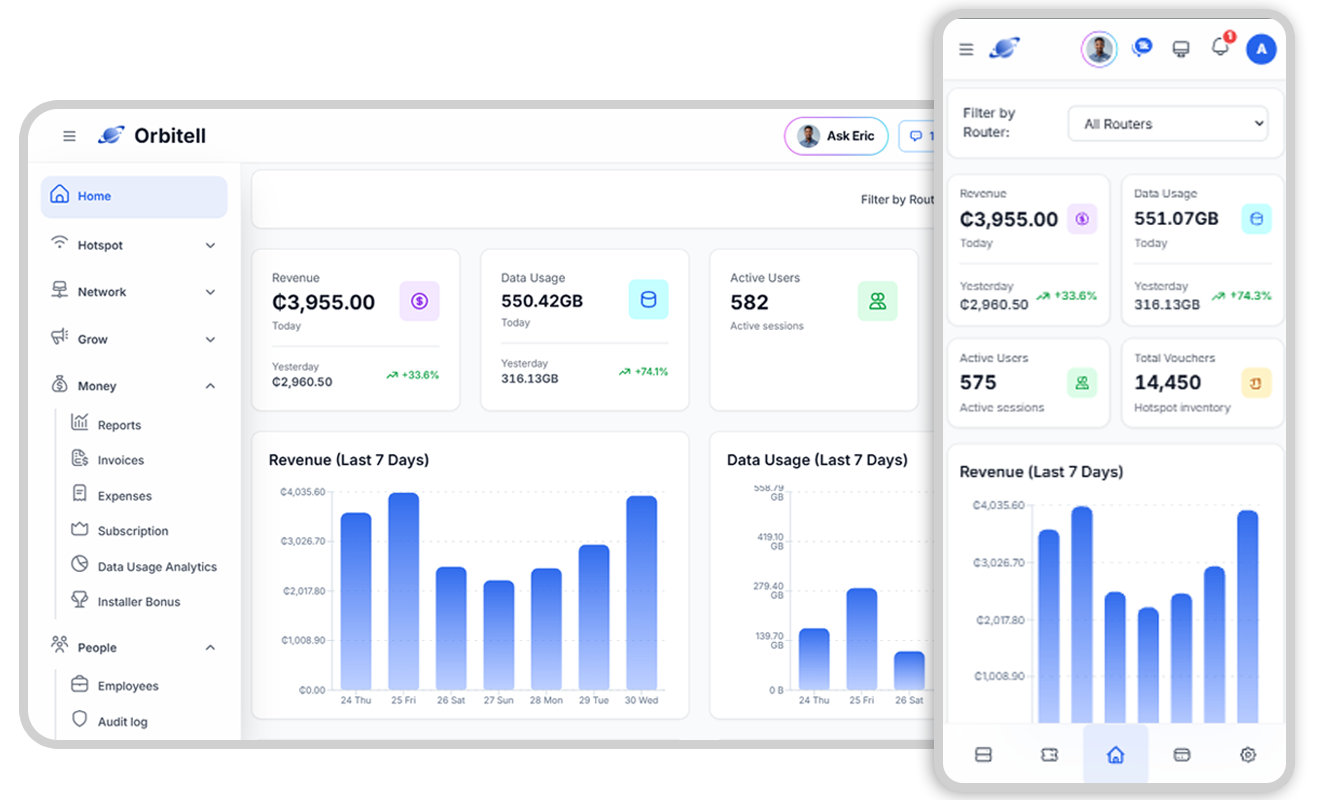Screen dimensions: 1321x800
Task: Tap the Eric assistant avatar in mobile header
Action: 1099,49
